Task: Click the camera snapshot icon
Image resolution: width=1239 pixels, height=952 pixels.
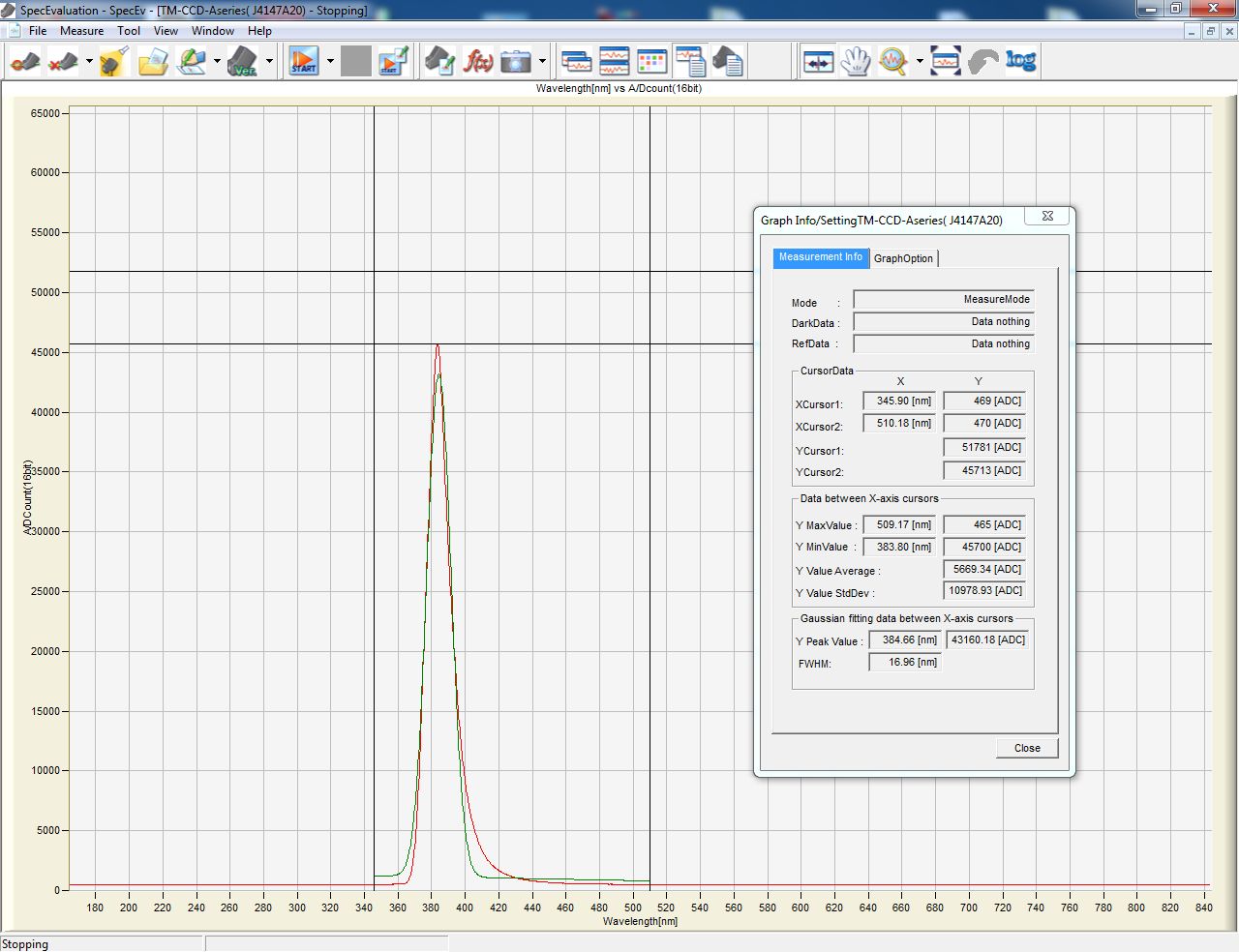Action: pos(516,62)
